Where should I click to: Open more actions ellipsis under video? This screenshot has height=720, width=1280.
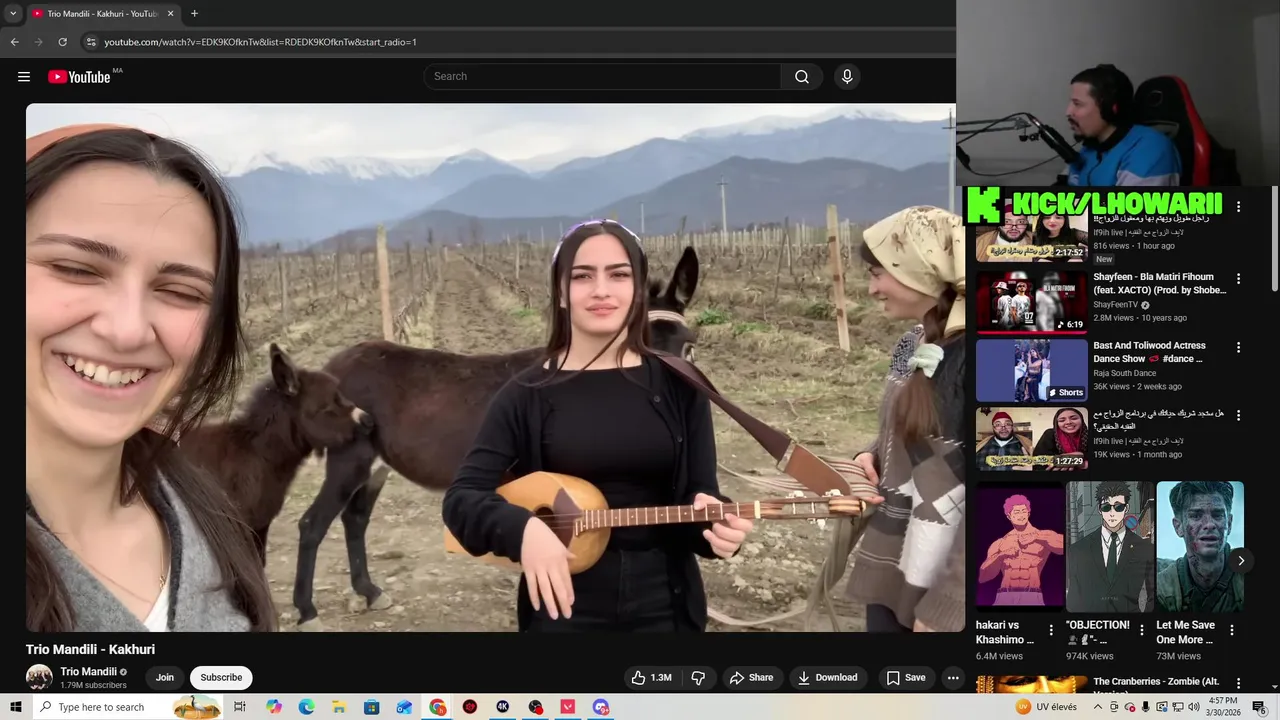(x=953, y=678)
